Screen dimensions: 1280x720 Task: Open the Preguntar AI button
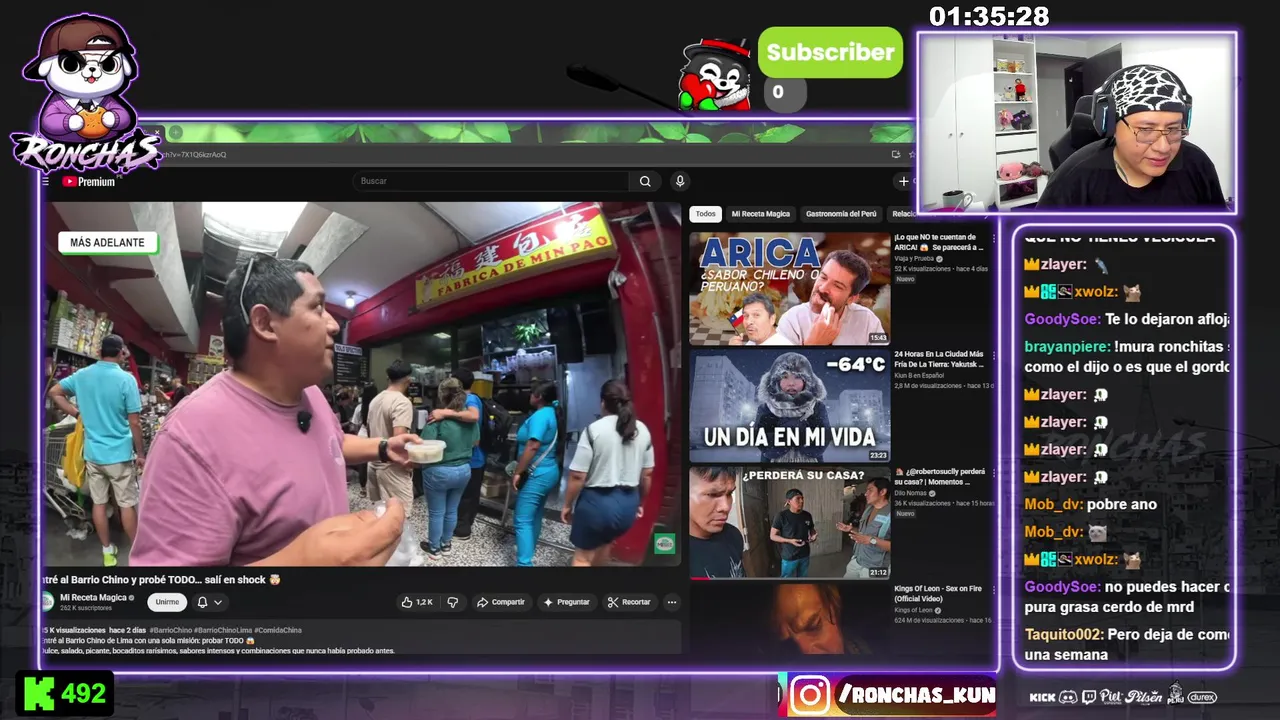coord(566,602)
